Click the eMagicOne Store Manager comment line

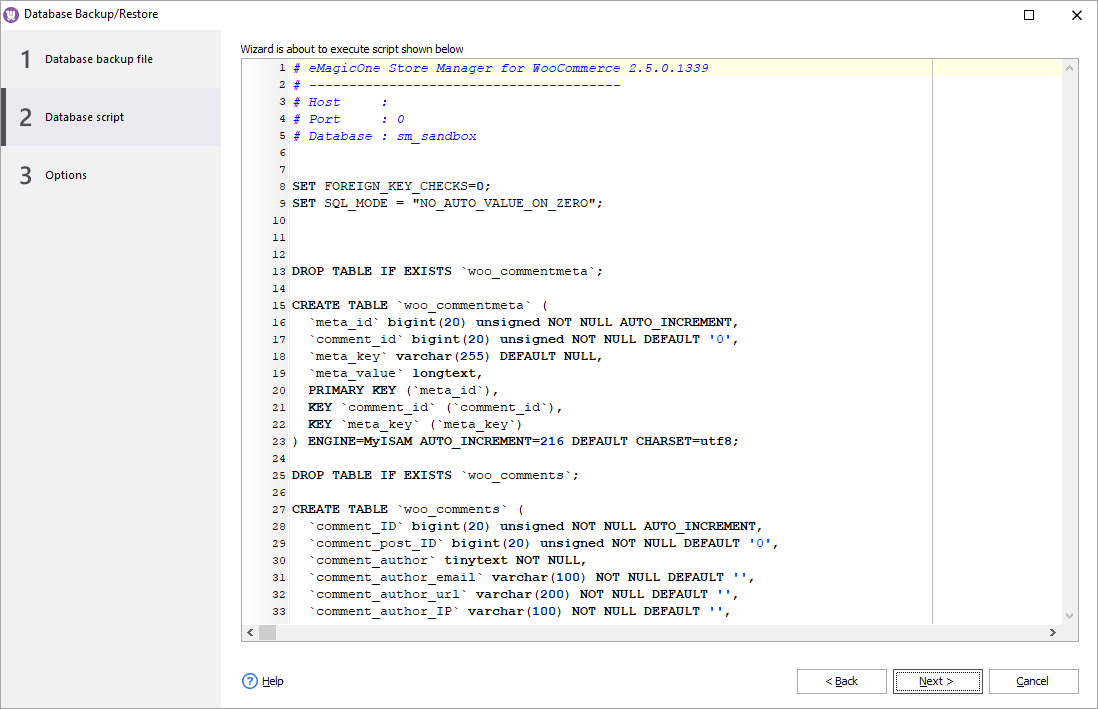point(500,68)
